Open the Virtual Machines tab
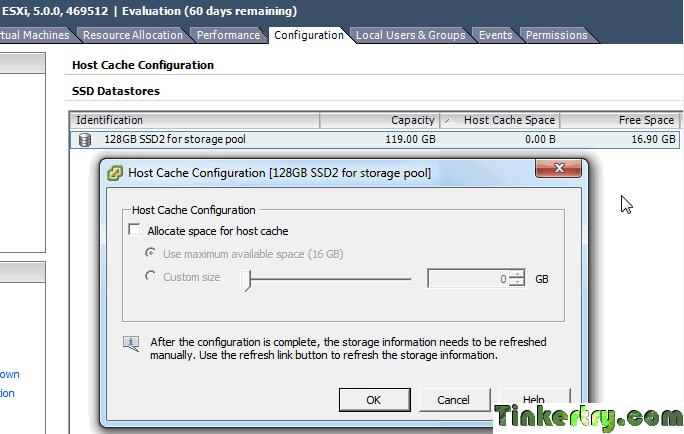This screenshot has width=684, height=434. pos(35,35)
